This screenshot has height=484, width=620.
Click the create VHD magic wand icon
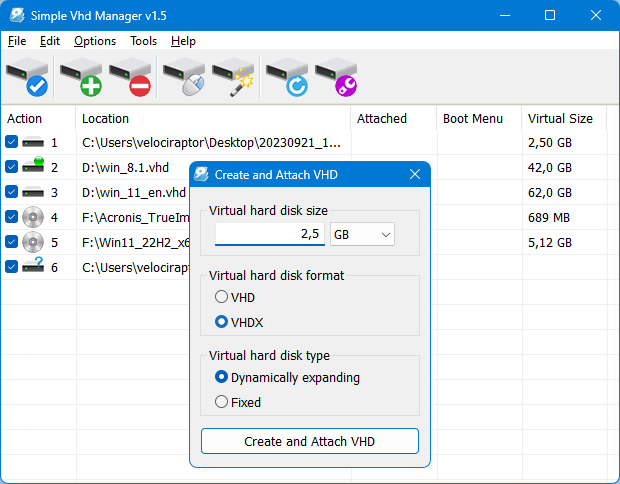(x=234, y=77)
